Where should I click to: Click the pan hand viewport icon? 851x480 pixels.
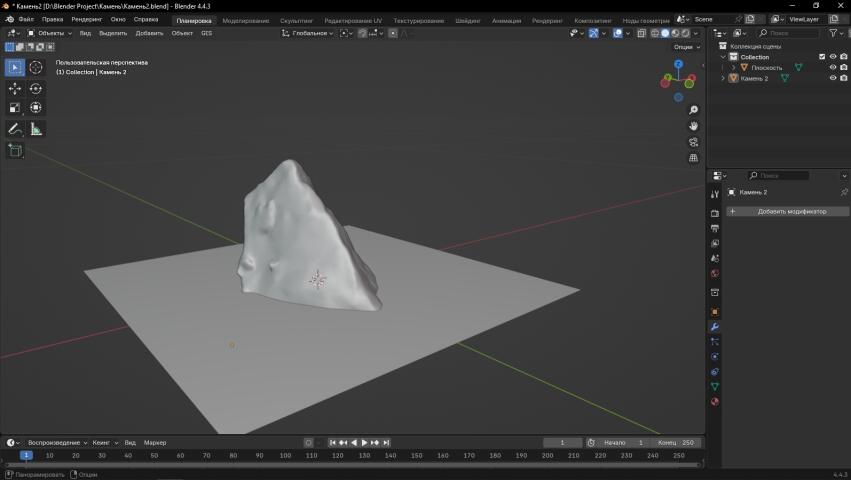point(693,126)
